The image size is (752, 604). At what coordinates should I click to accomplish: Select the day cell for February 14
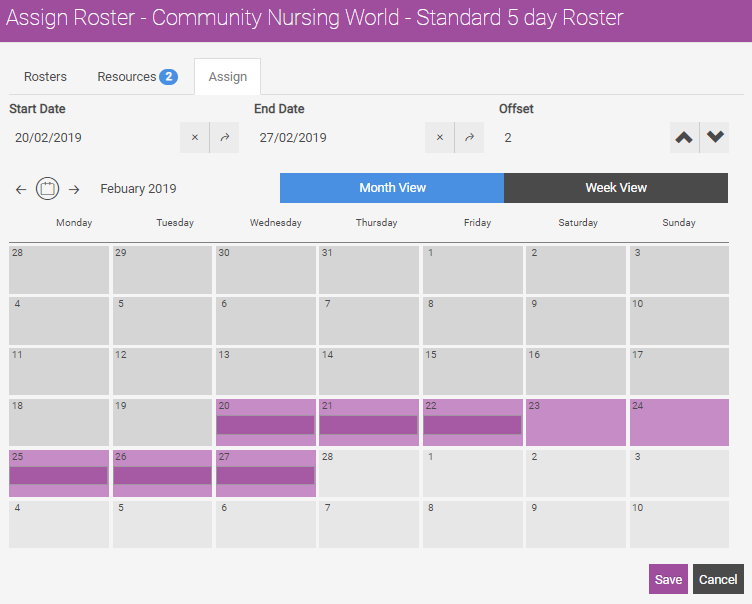coord(368,371)
